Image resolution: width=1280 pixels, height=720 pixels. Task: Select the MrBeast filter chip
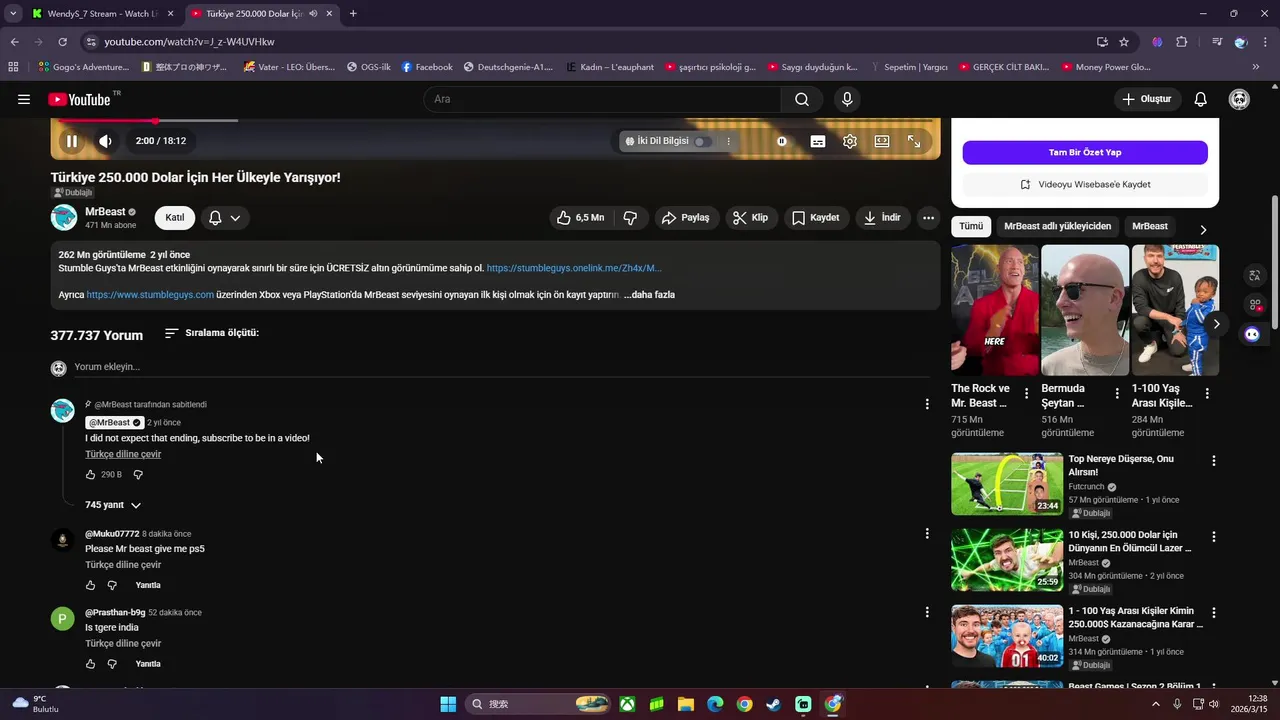click(x=1150, y=226)
